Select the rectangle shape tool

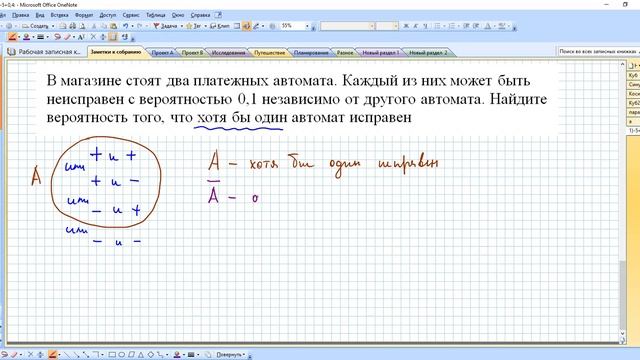[112, 355]
